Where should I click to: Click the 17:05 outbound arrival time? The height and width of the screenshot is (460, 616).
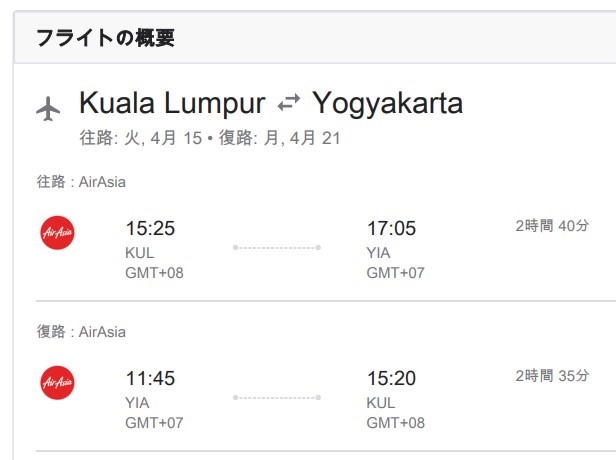pos(392,229)
